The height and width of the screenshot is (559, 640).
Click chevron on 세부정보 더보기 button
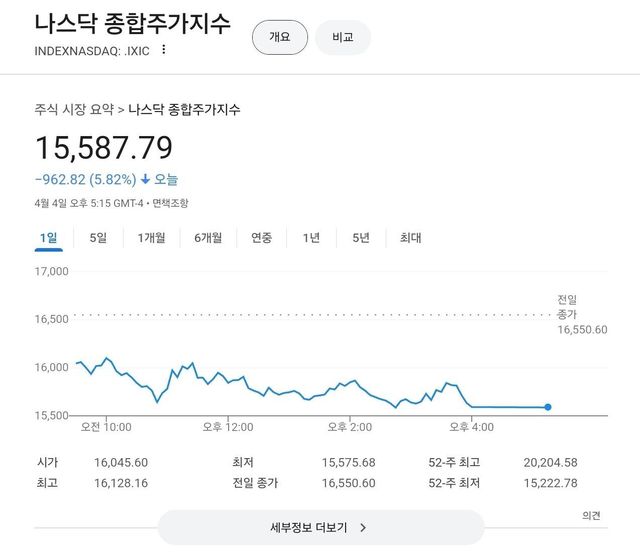[363, 527]
